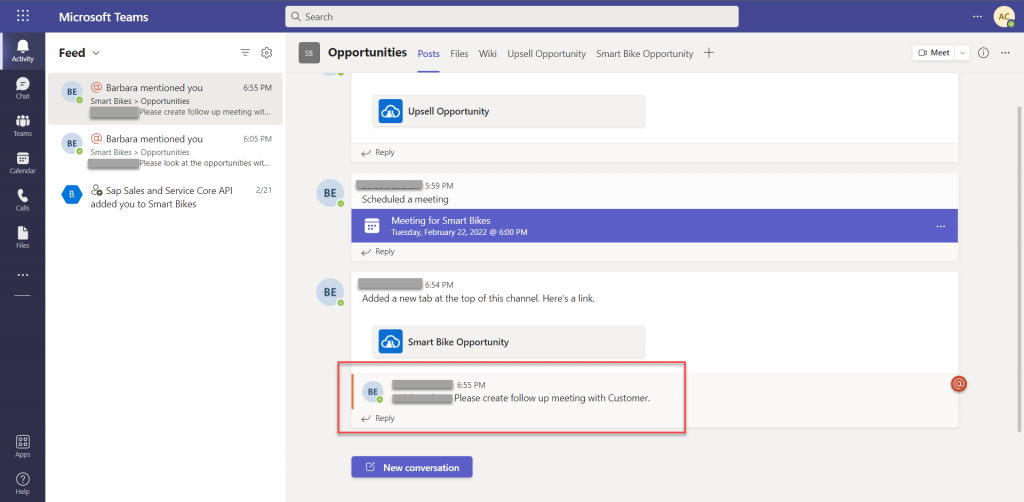Viewport: 1024px width, 502px height.
Task: Start a New conversation
Action: [x=411, y=467]
